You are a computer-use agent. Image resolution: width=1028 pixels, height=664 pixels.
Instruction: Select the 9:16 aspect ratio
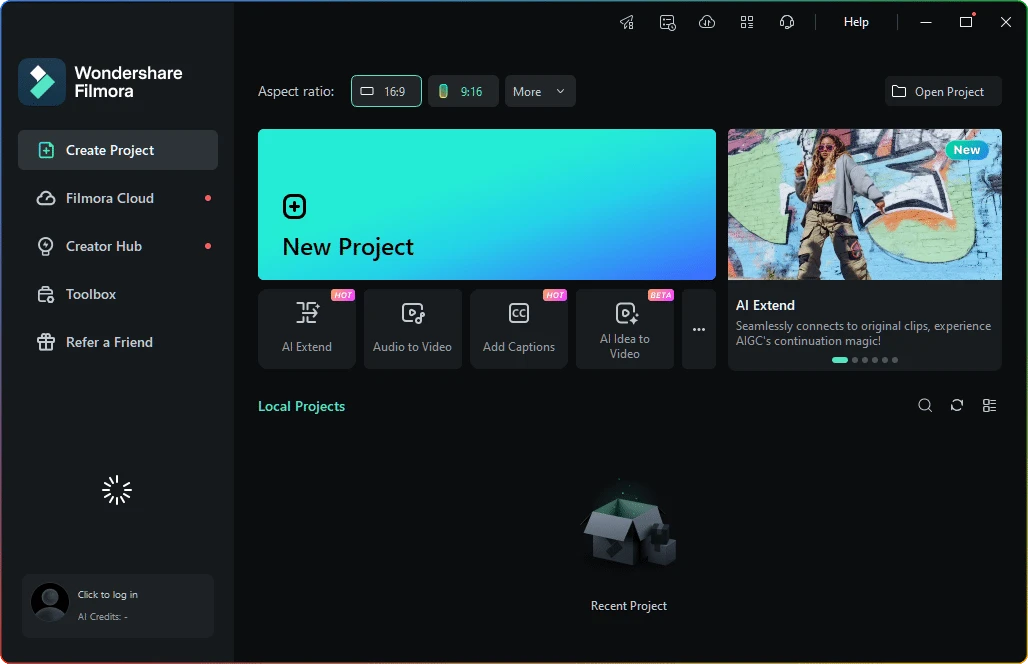point(463,91)
